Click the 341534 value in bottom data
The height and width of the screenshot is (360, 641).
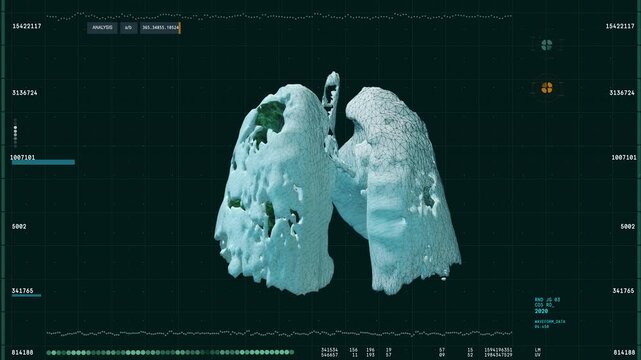tap(329, 350)
